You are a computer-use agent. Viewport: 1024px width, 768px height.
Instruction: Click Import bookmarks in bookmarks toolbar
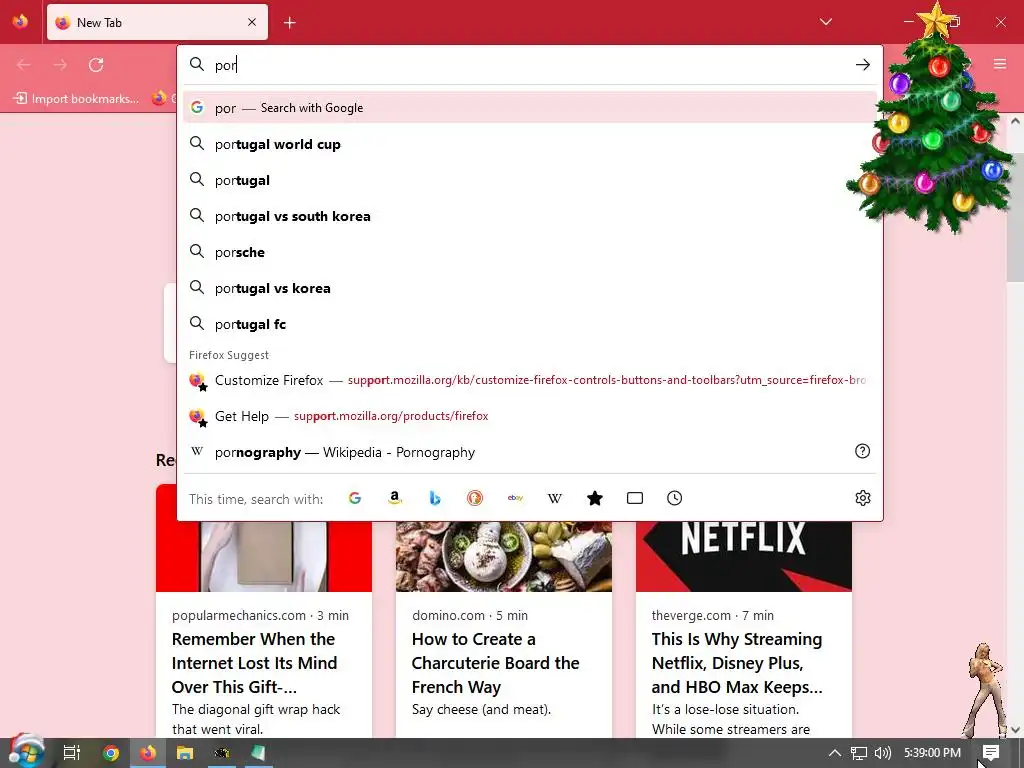[x=76, y=99]
